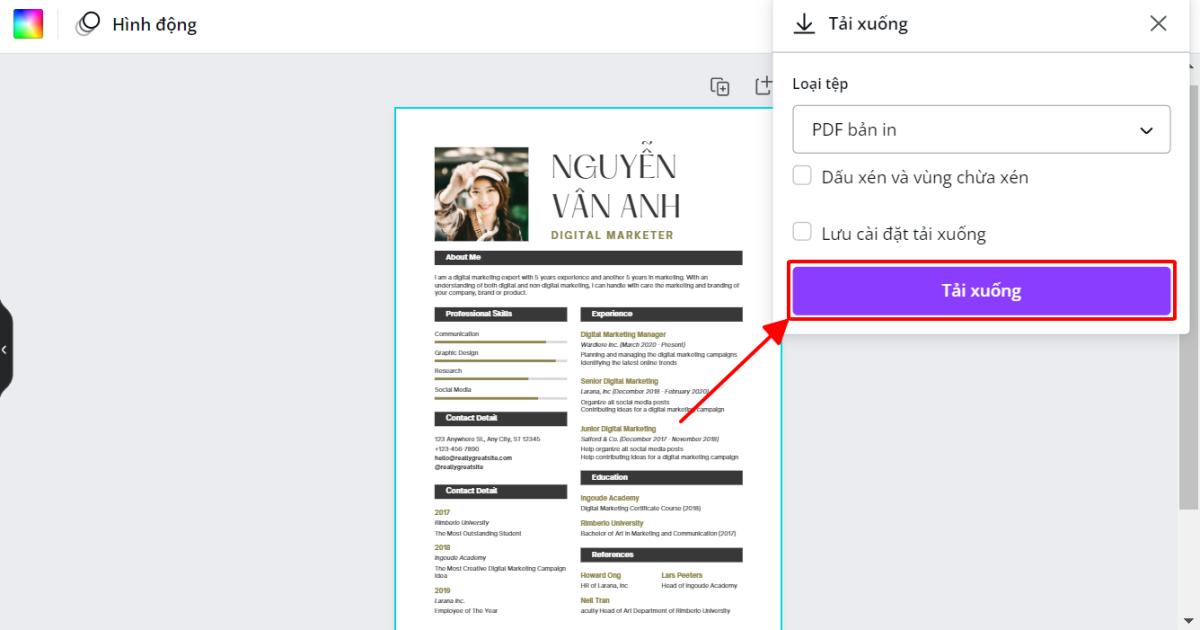Screen dimensions: 1200x630
Task: Select the Hình động animation icon
Action: [89, 23]
